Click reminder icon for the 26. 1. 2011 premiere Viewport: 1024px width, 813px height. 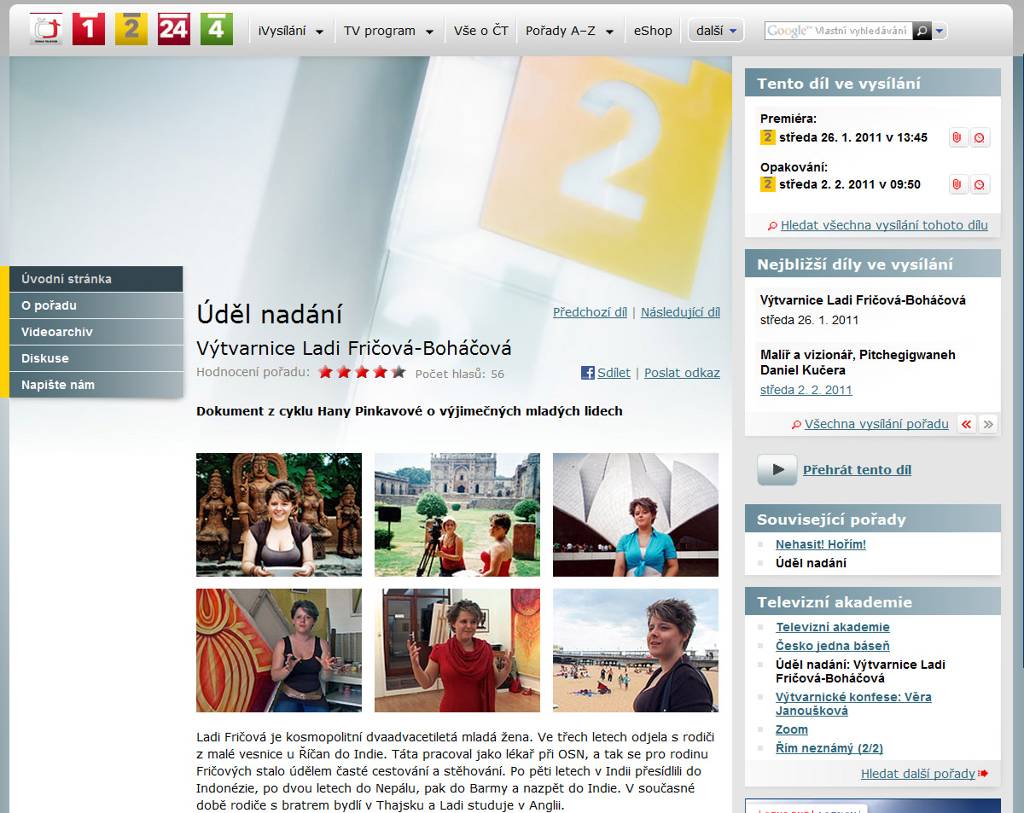(957, 138)
